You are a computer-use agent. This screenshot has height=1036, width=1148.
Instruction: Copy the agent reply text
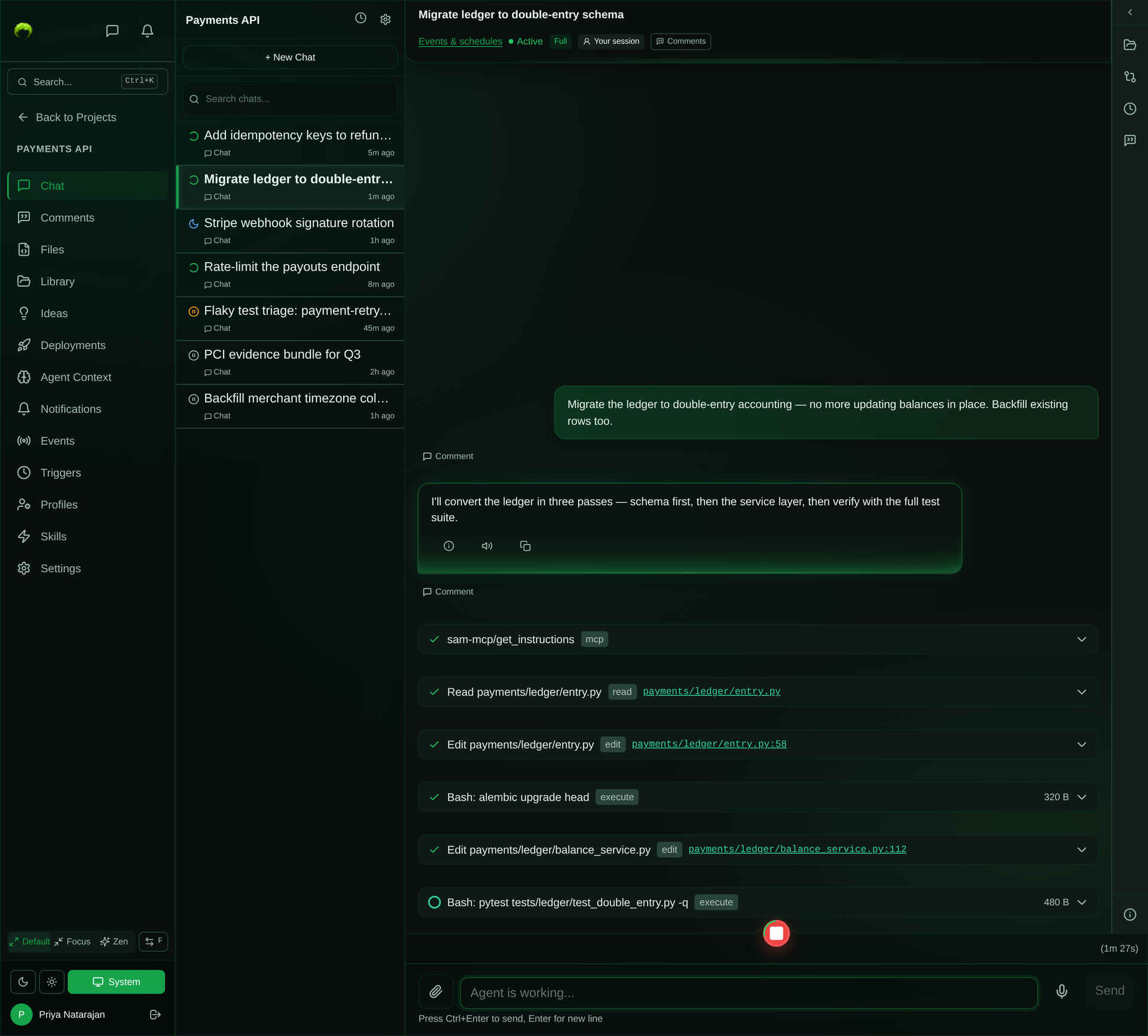(x=525, y=546)
